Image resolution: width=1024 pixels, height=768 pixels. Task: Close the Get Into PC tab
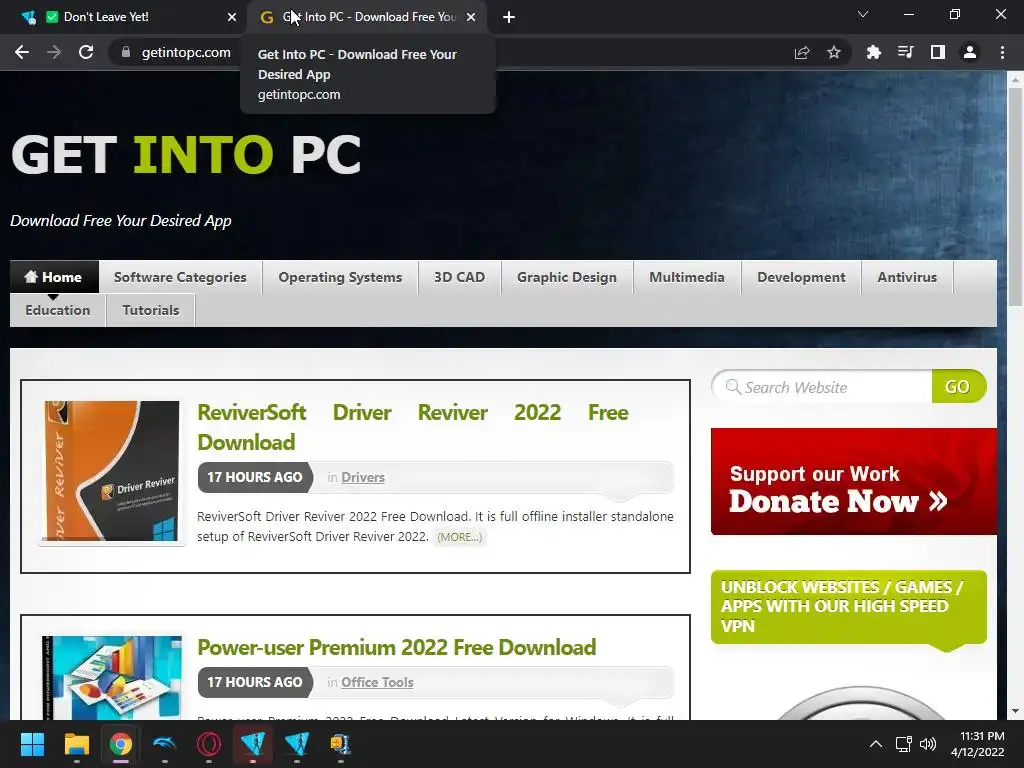[471, 17]
